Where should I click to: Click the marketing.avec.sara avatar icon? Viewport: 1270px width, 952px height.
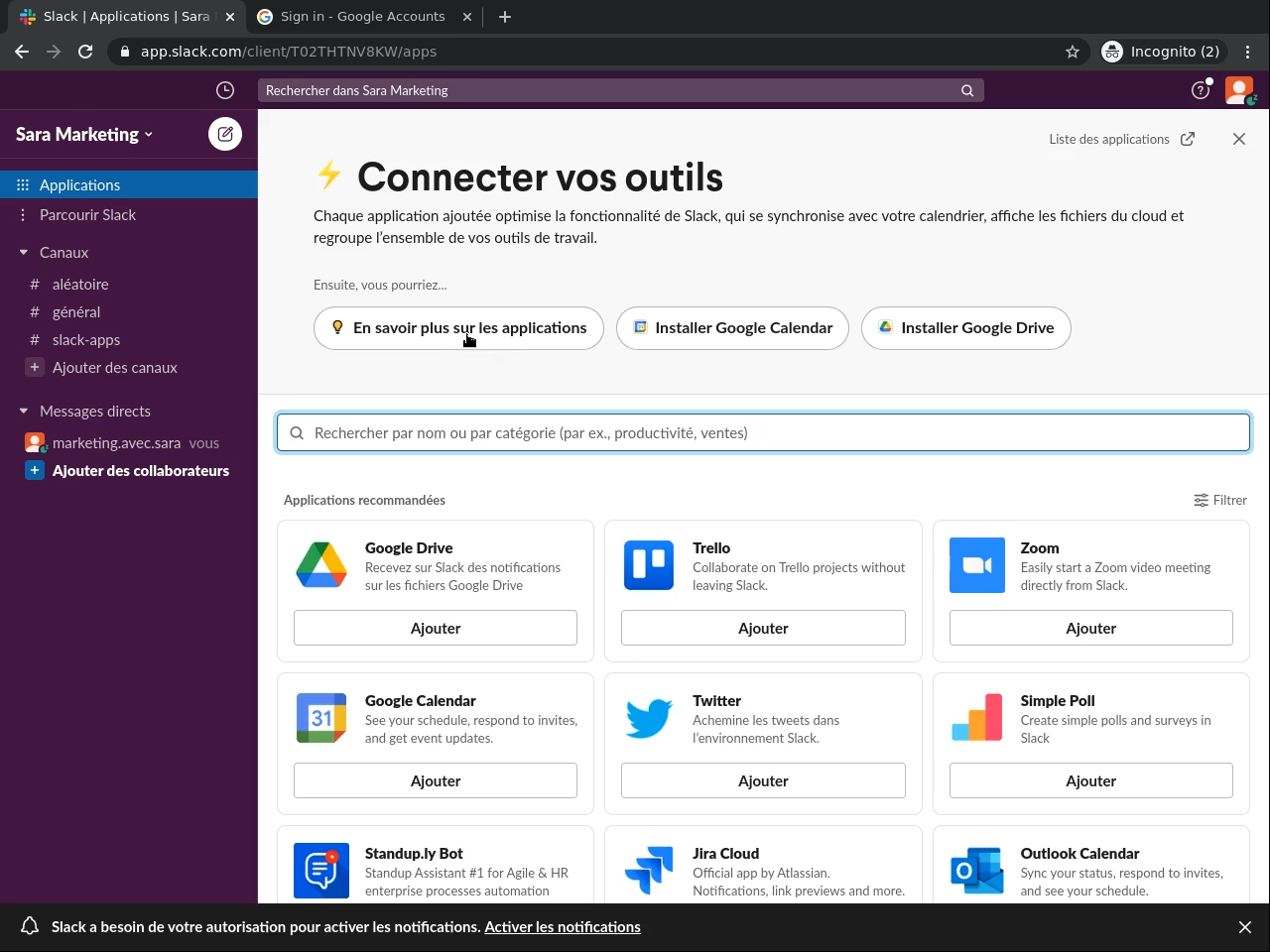tap(35, 442)
